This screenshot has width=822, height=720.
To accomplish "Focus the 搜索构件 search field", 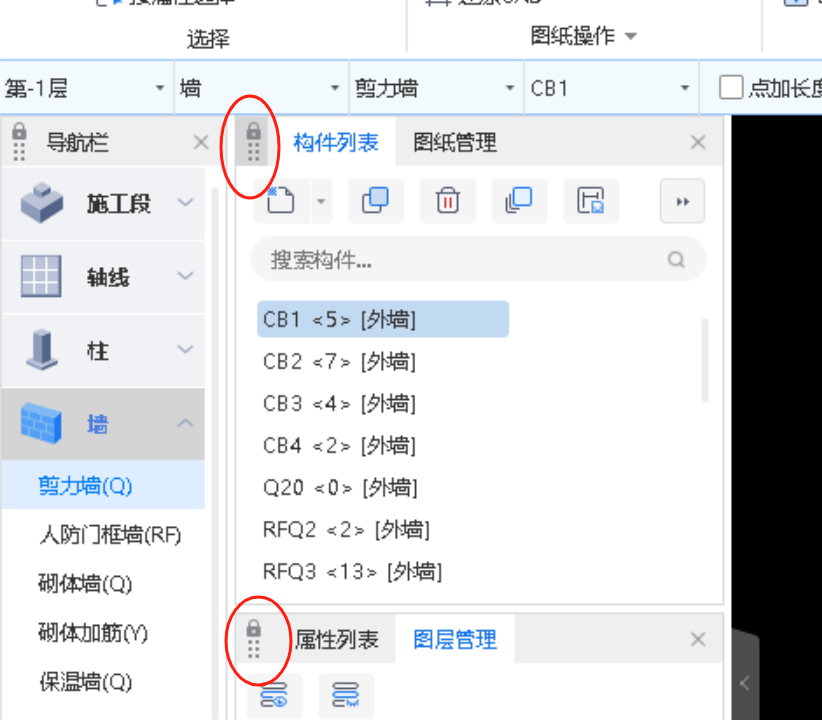I will [478, 260].
